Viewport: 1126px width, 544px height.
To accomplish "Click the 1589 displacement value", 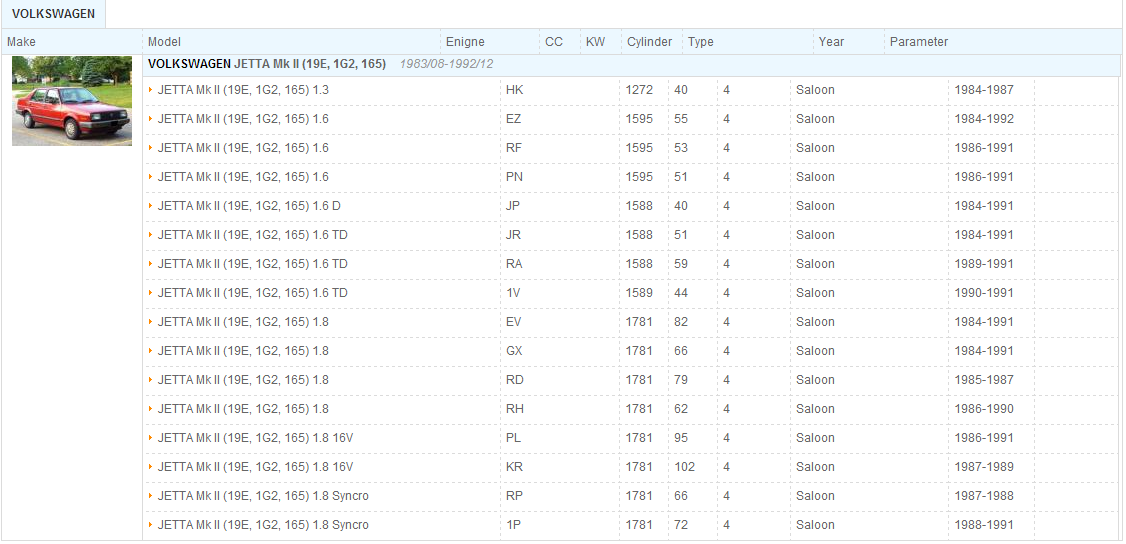I will [x=639, y=293].
